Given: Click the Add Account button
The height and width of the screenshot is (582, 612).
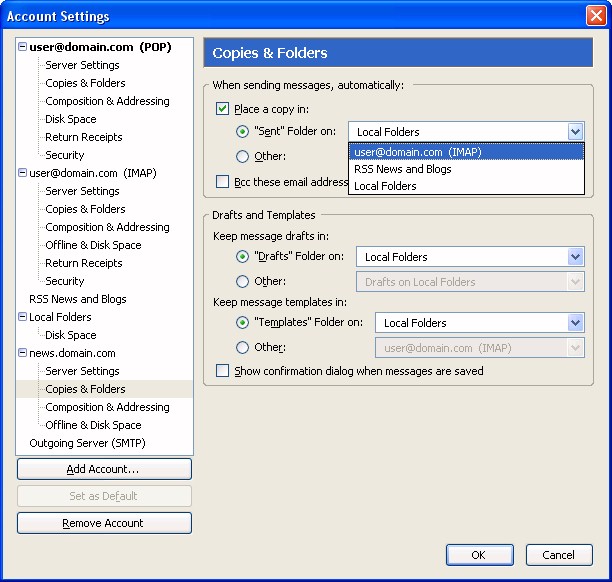Looking at the screenshot, I should coord(104,469).
